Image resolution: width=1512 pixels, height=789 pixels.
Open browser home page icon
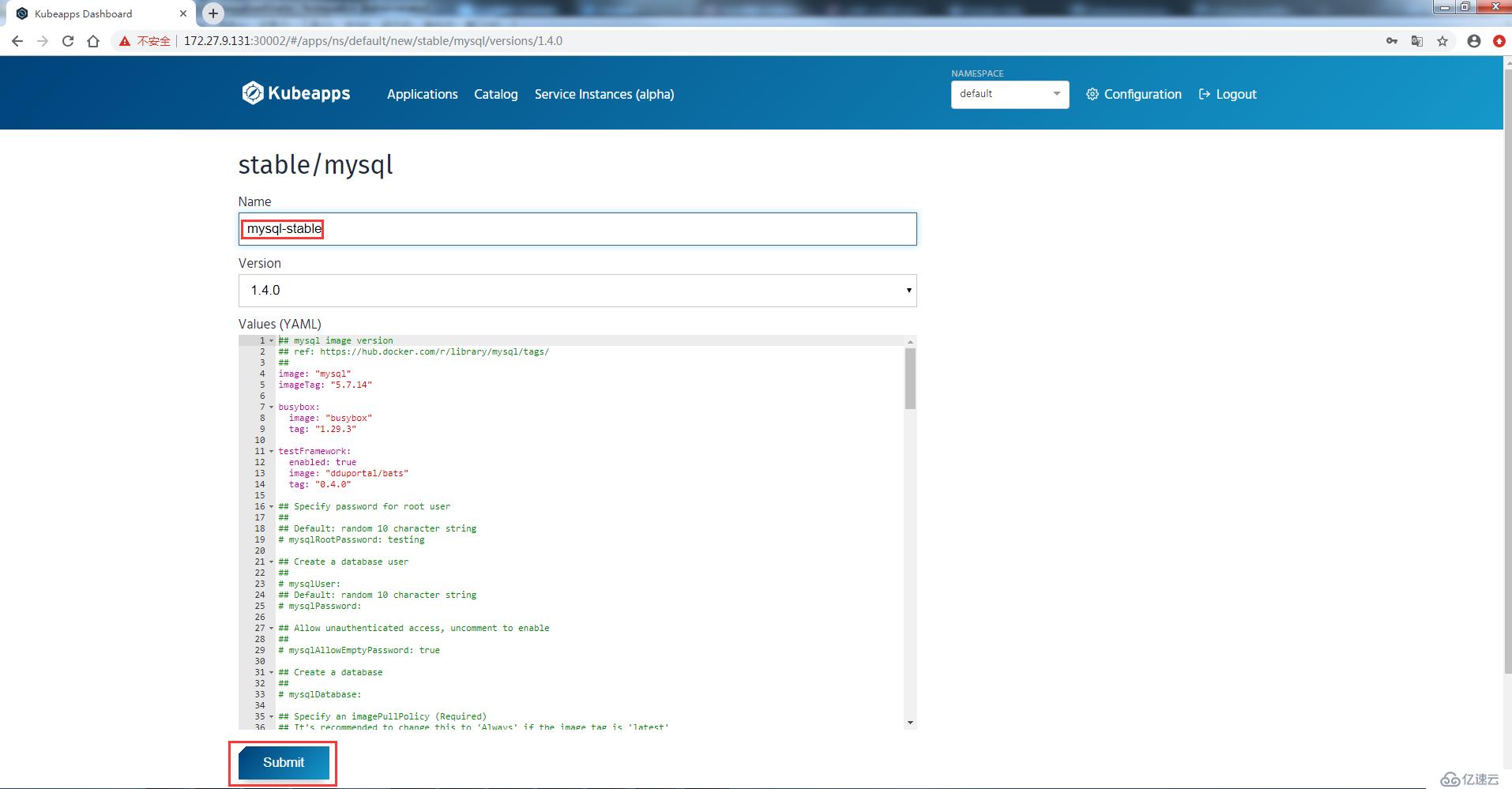(93, 41)
